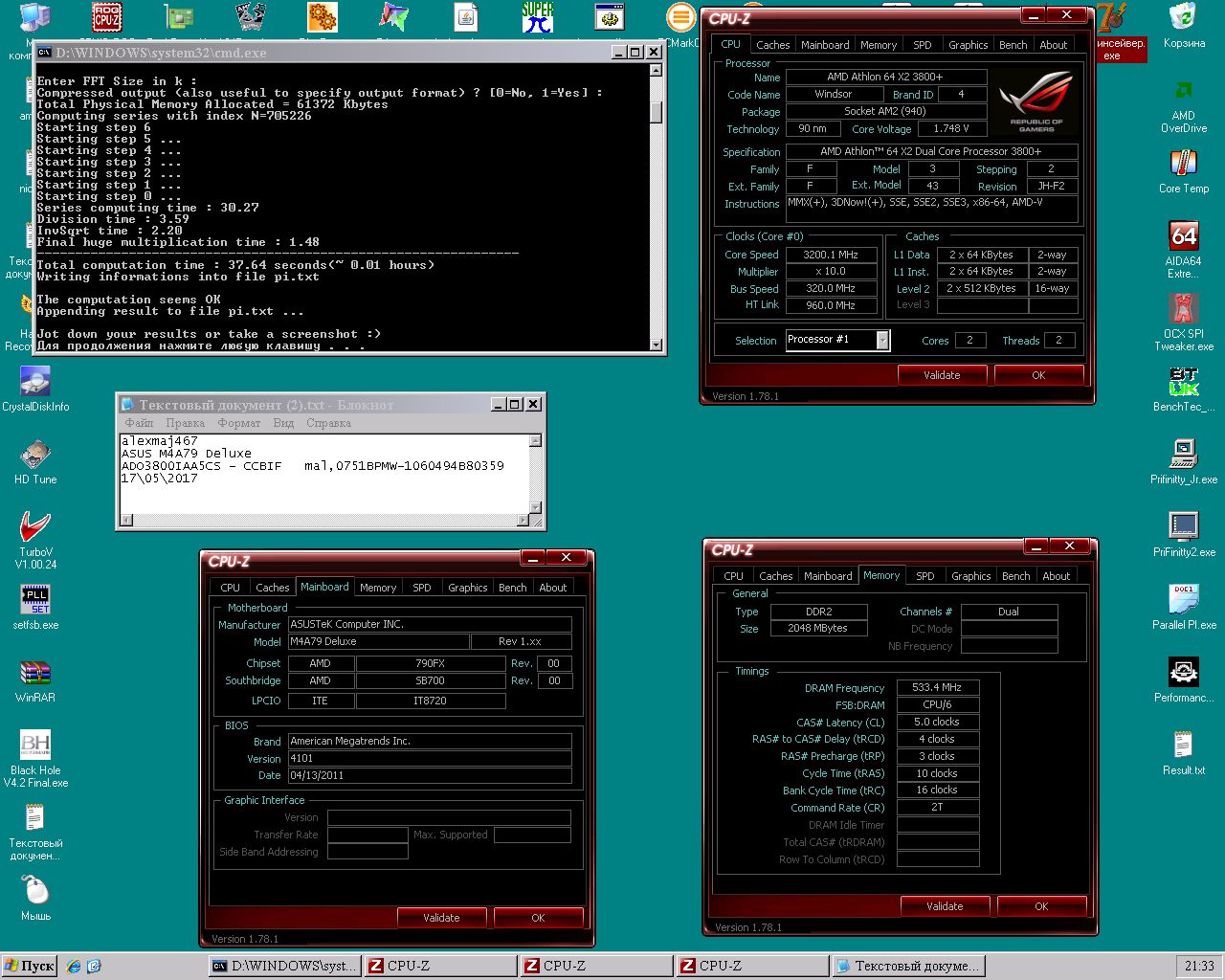Open the PiFinity2.exe desktop icon
Image resolution: width=1225 pixels, height=980 pixels.
click(1184, 534)
